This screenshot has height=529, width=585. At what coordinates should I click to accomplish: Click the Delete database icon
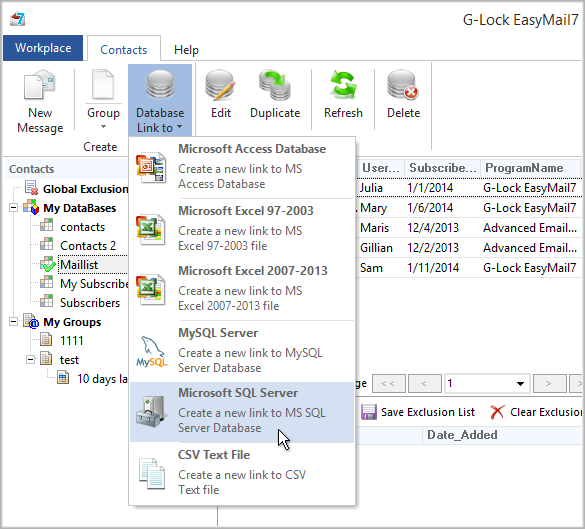pos(403,85)
